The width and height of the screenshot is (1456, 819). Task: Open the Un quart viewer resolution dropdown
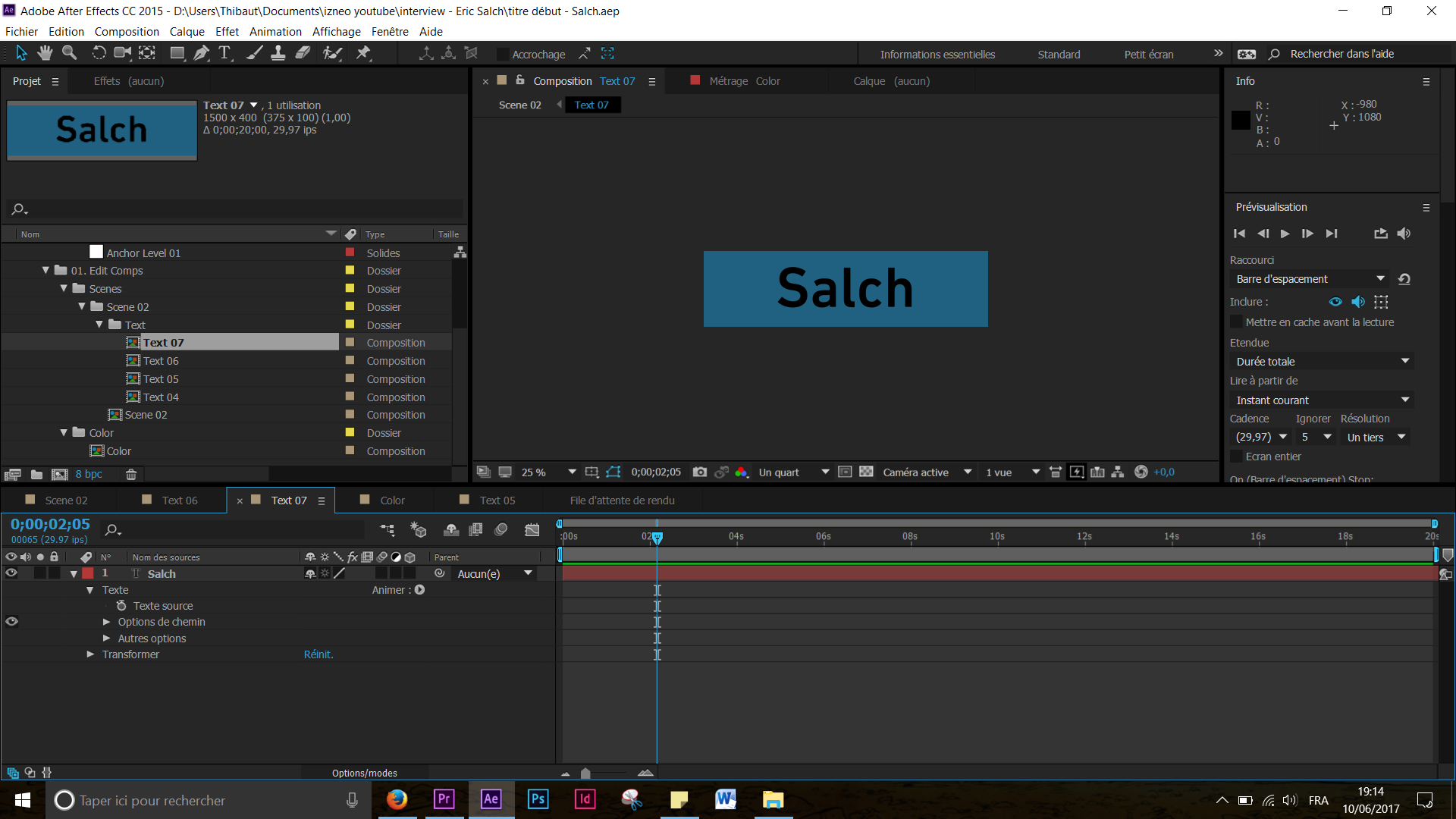click(794, 472)
